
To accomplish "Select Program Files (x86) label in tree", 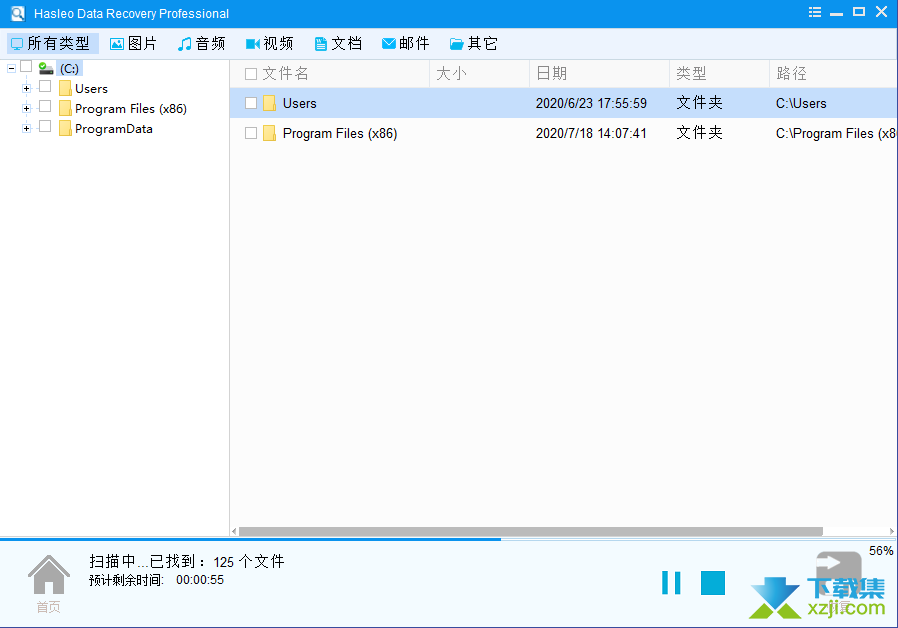I will [x=131, y=109].
